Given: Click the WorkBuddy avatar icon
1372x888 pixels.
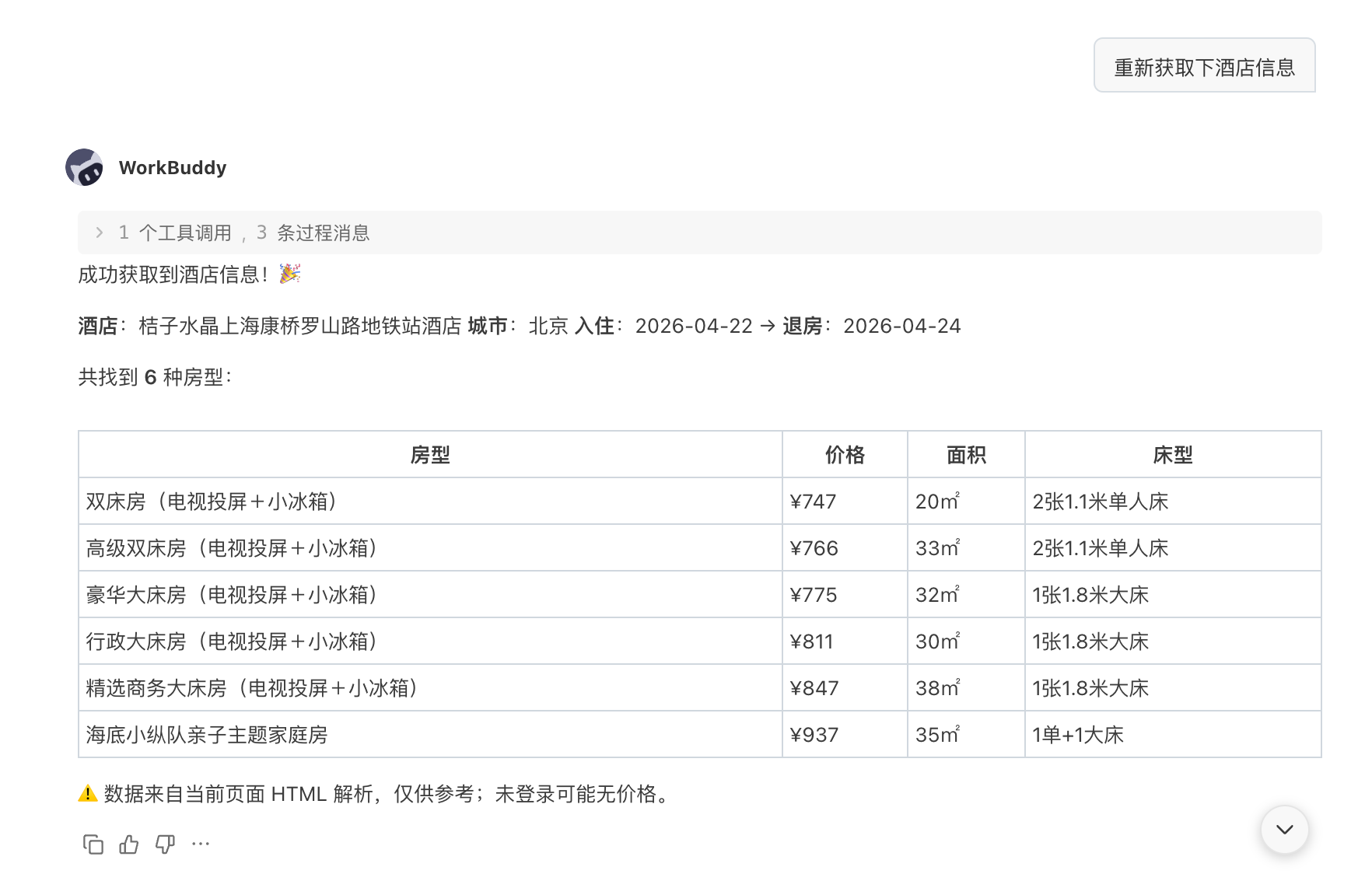Looking at the screenshot, I should [86, 167].
